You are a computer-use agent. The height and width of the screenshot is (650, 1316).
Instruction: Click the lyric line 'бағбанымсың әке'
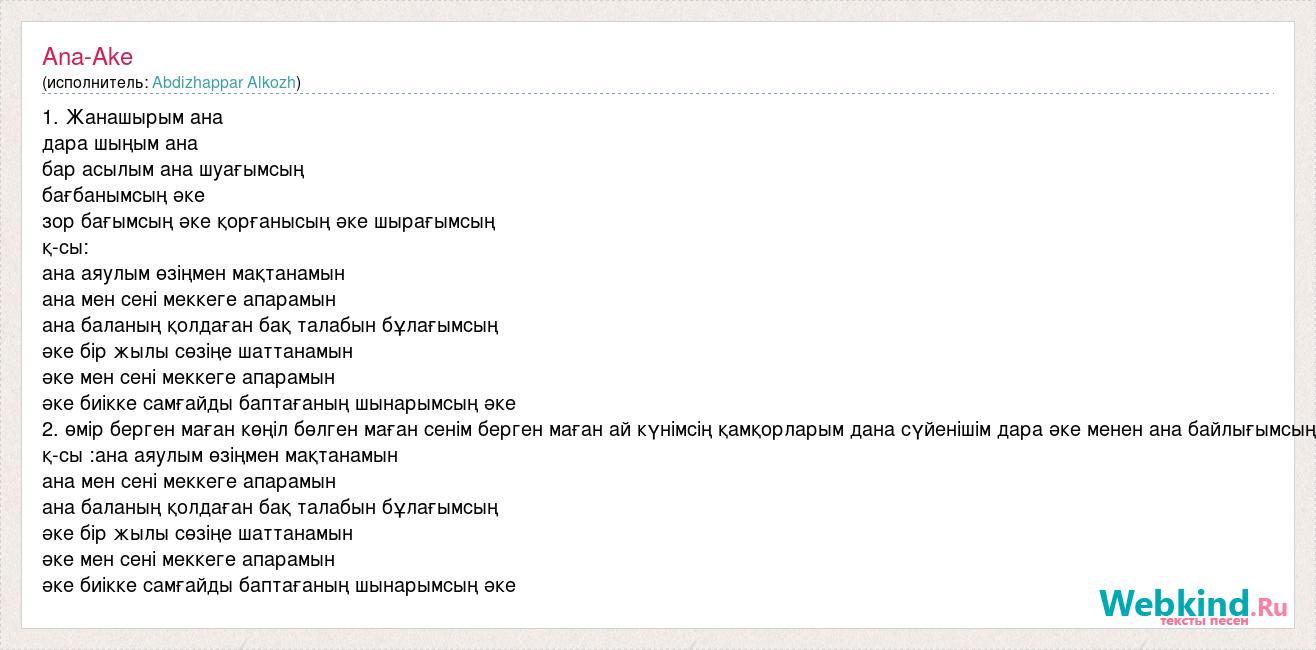pos(123,195)
